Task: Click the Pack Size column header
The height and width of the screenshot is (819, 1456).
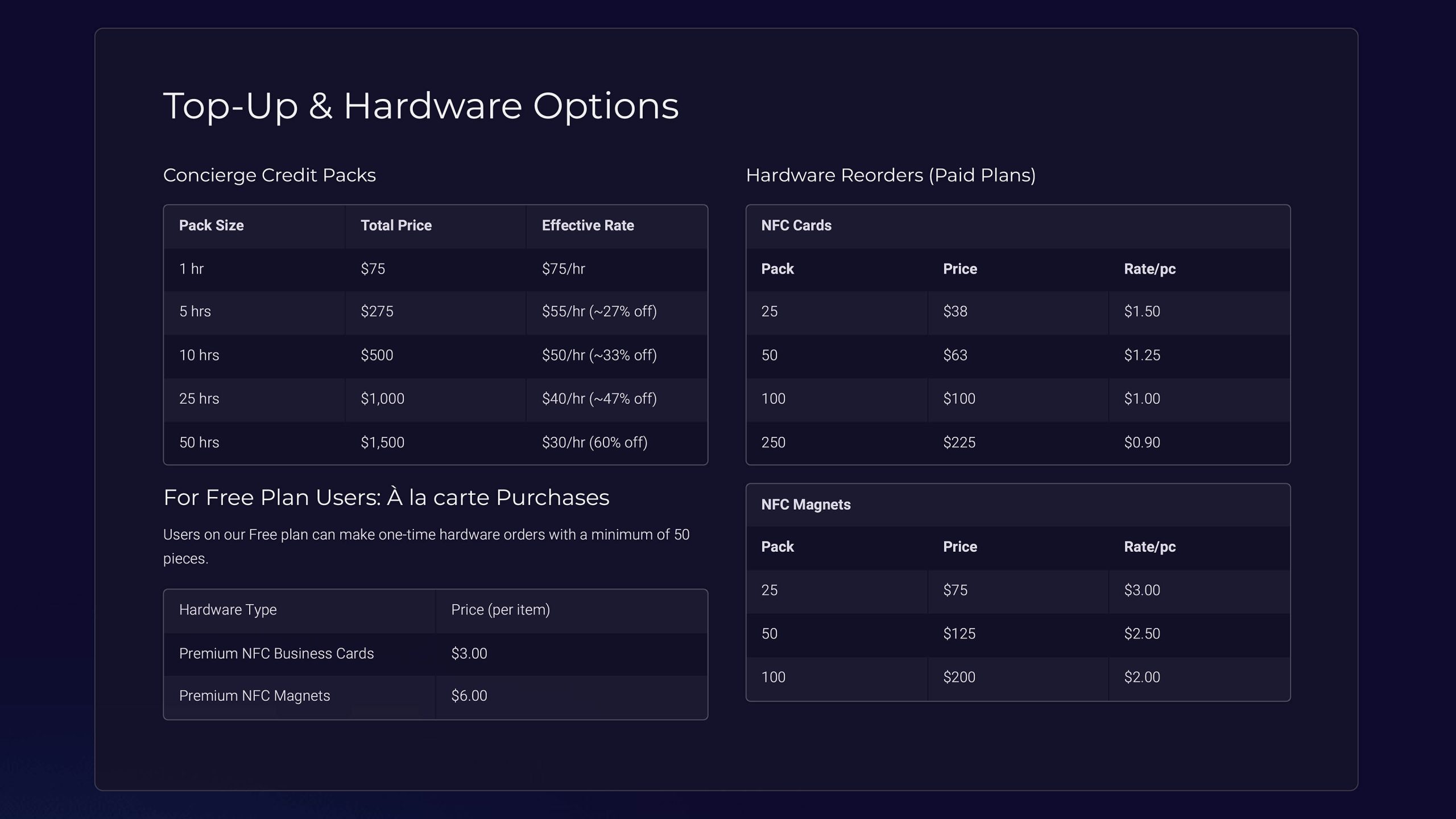Action: (x=212, y=225)
